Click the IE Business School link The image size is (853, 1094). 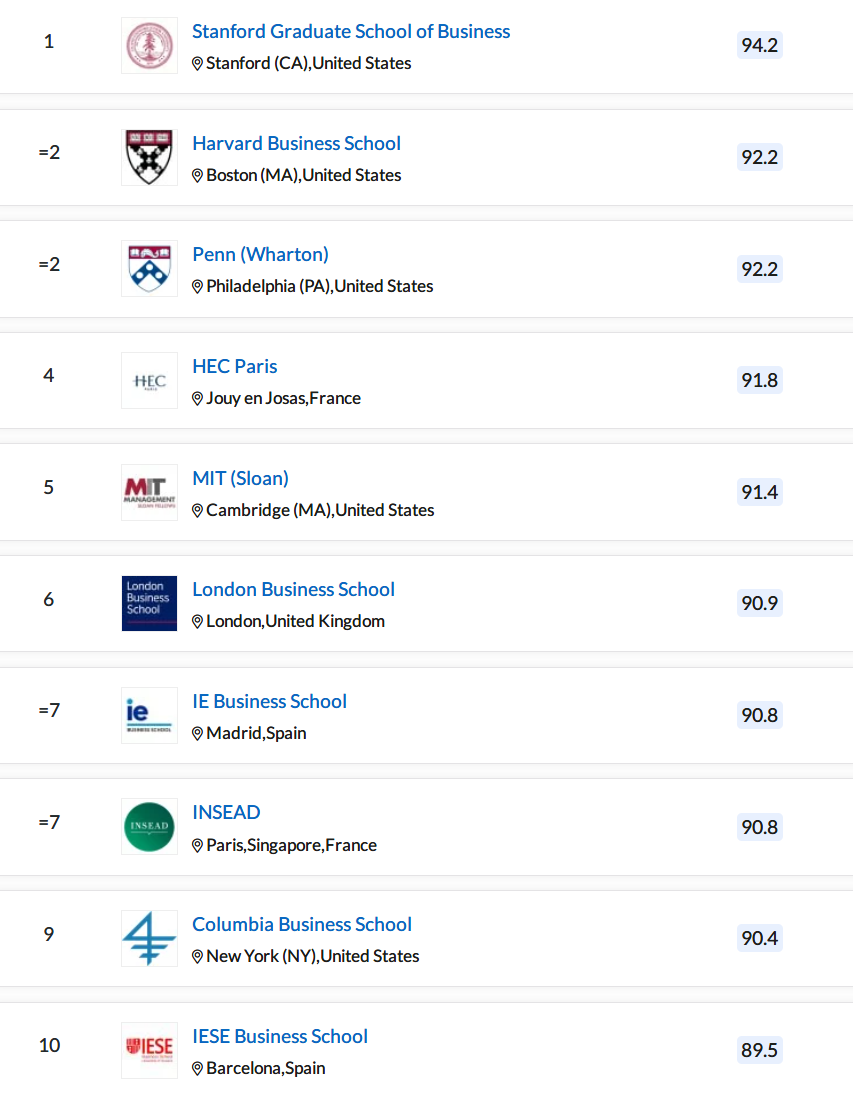tap(269, 701)
